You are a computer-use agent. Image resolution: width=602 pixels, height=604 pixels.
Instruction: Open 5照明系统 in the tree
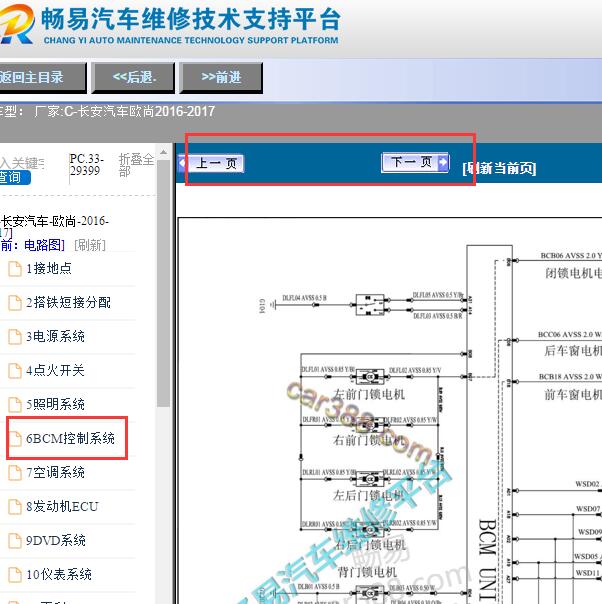point(55,404)
